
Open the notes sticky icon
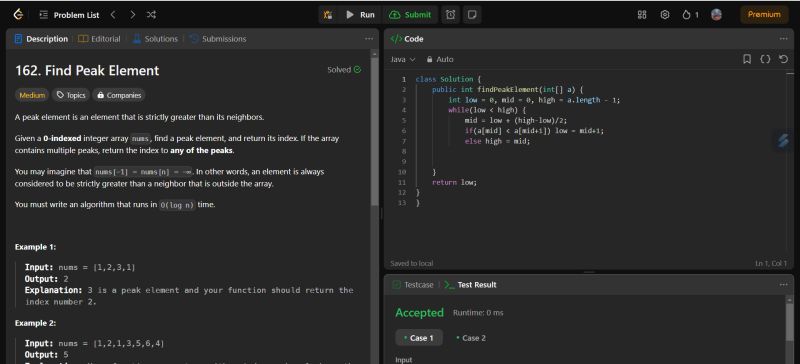coord(472,15)
